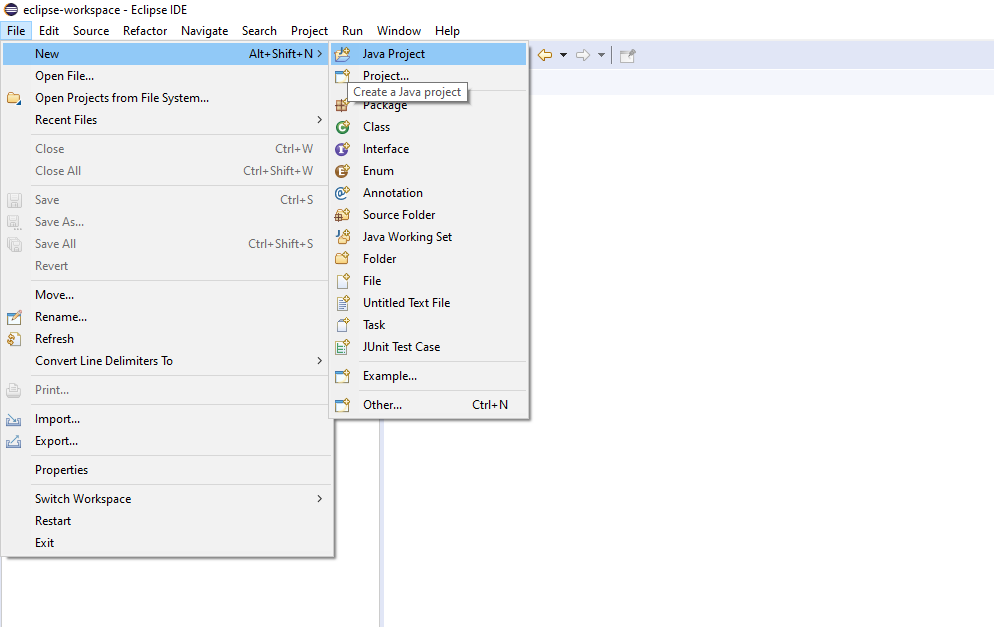Select Import from the File menu

click(57, 419)
